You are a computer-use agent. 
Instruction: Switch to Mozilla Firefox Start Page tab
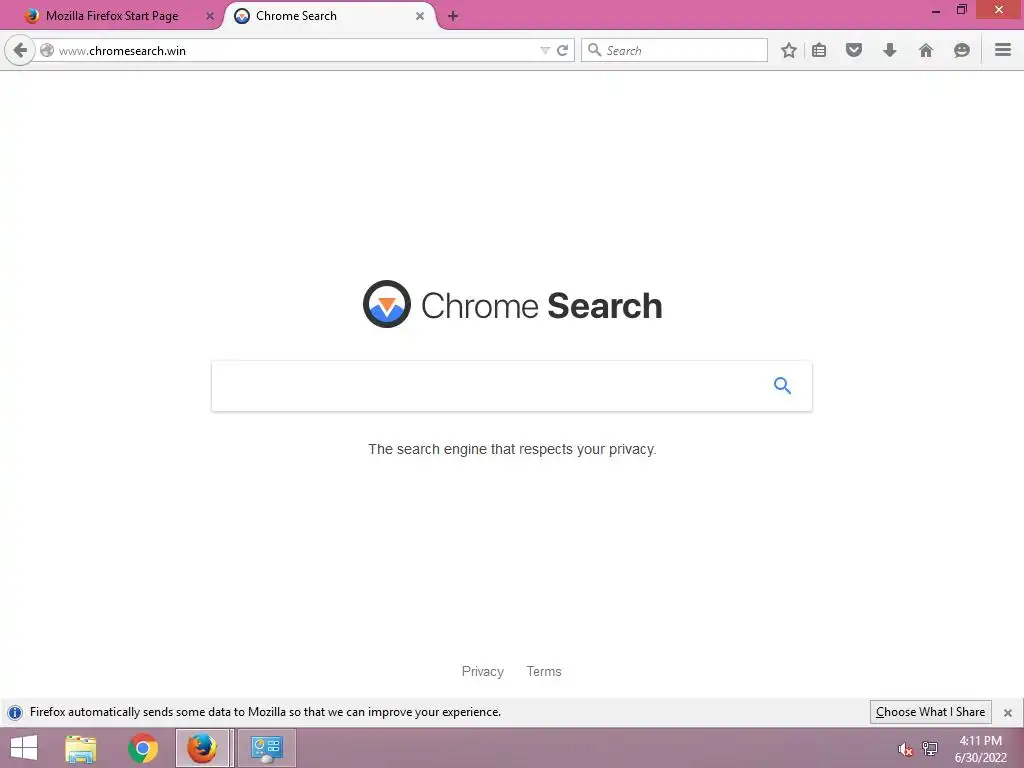coord(112,16)
